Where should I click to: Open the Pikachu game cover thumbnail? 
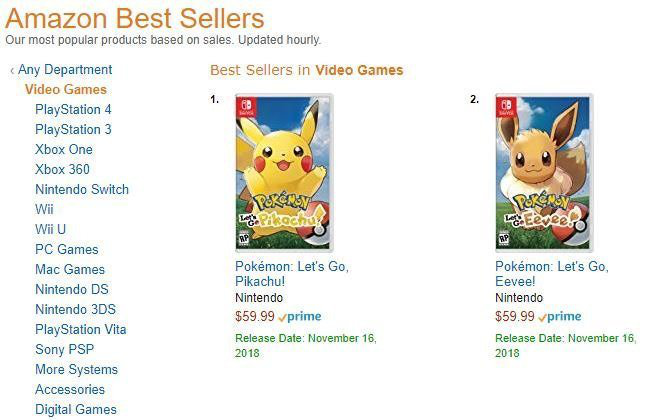click(x=284, y=173)
